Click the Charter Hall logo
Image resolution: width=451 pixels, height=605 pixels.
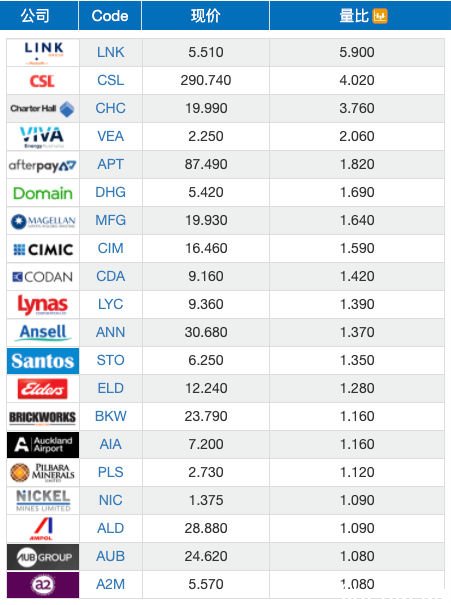click(42, 109)
